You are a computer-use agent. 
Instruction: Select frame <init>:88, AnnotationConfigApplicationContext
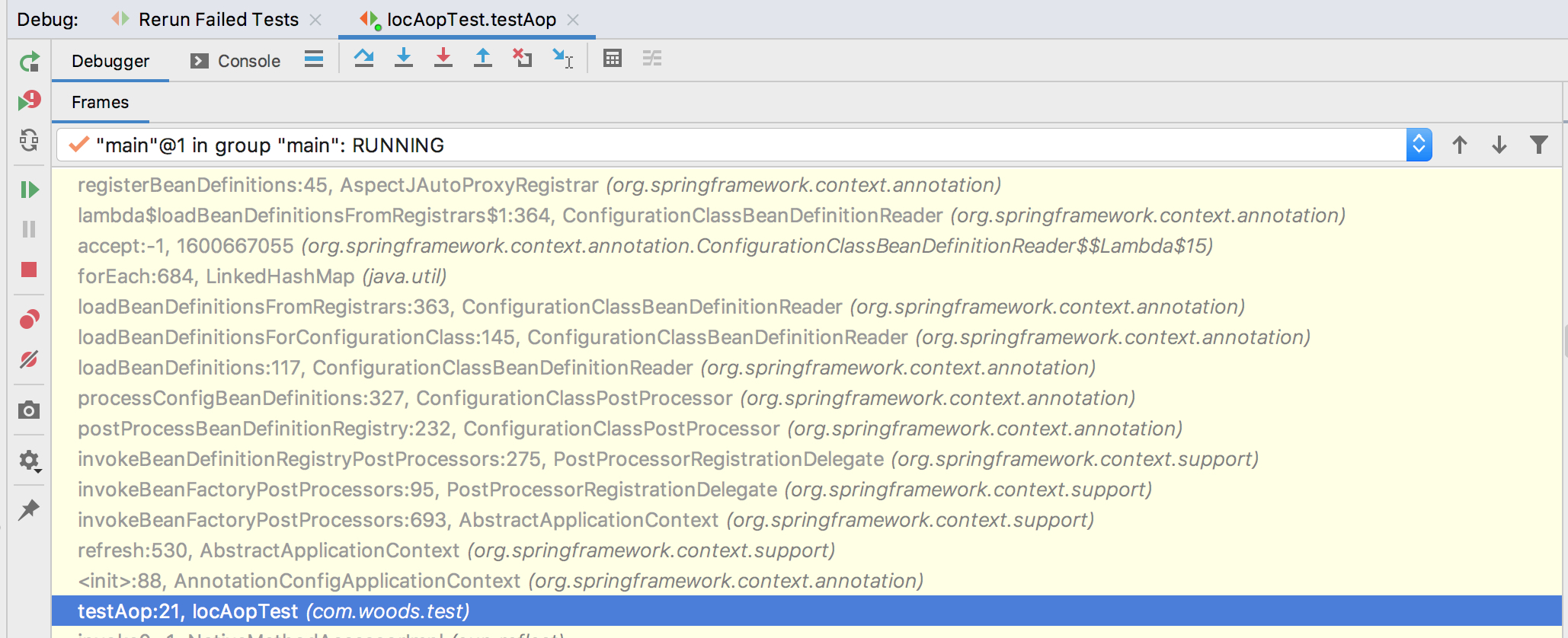(x=806, y=581)
